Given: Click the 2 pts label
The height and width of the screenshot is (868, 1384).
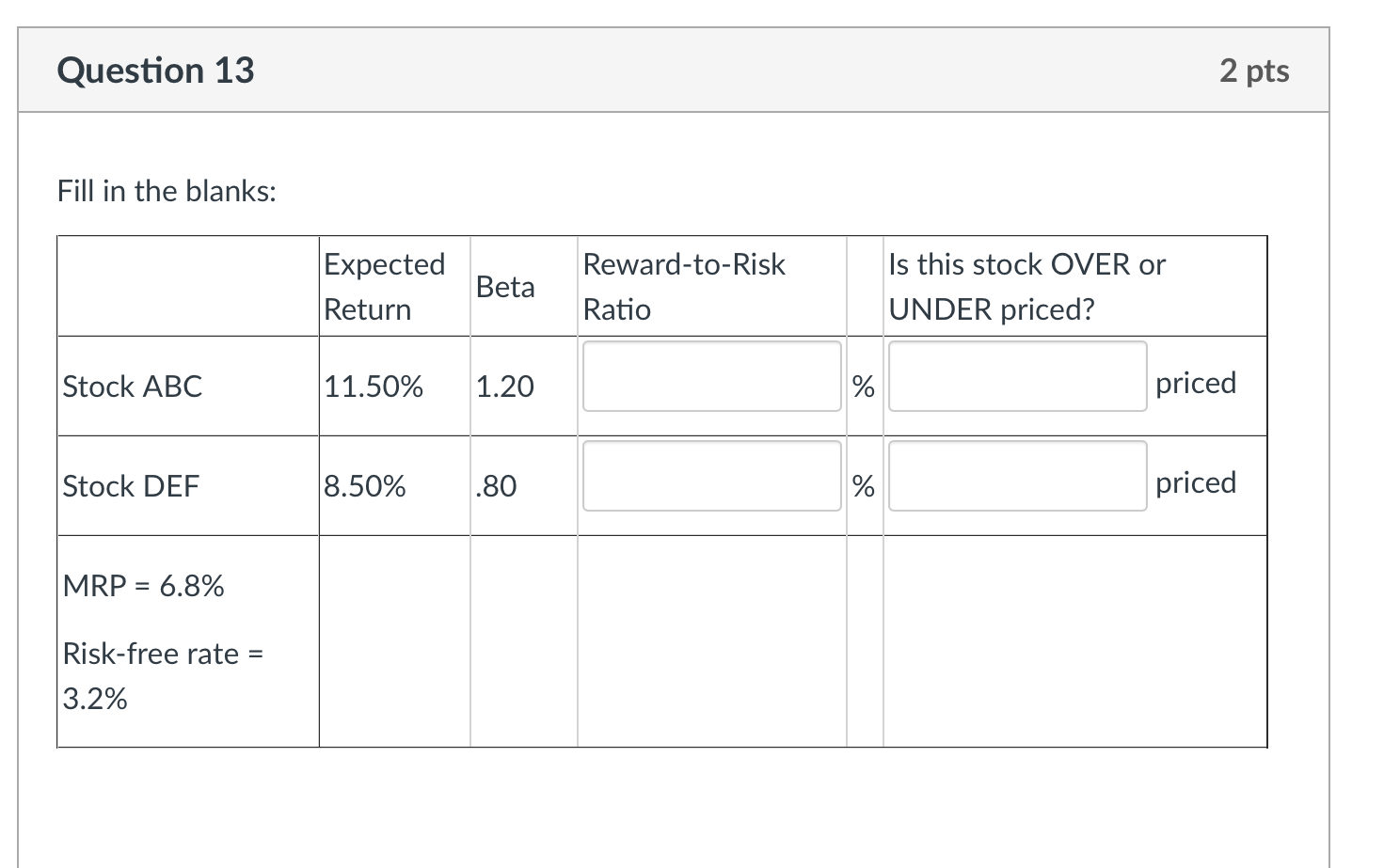Looking at the screenshot, I should click(x=1254, y=71).
